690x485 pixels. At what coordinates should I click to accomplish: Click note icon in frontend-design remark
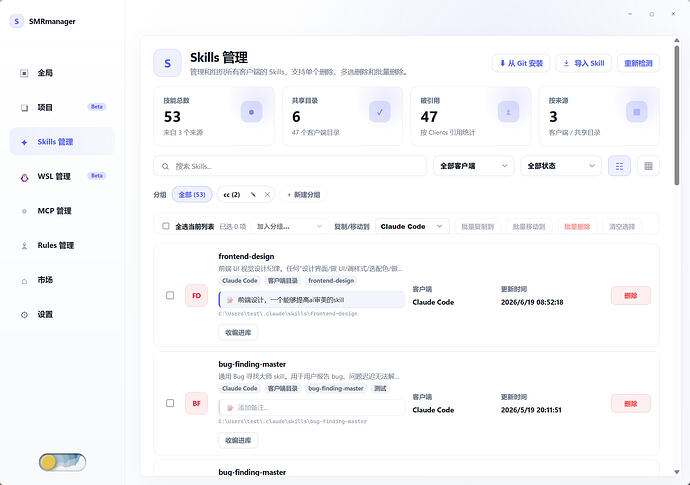point(230,300)
